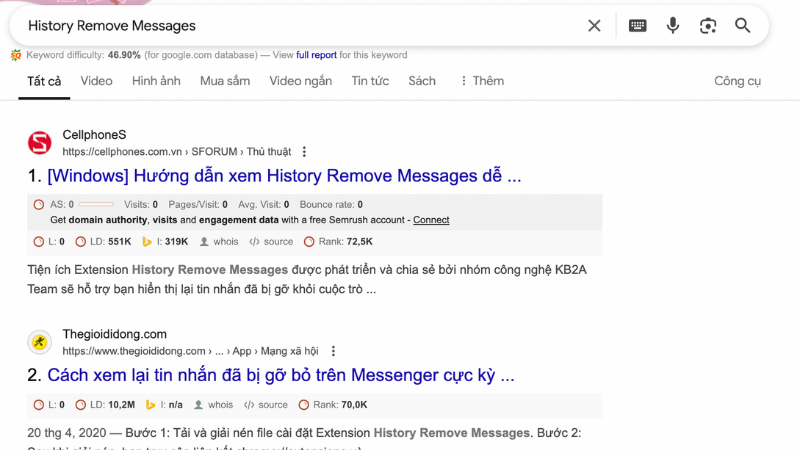Click Bing index I: n/a metric
Screen dimensions: 800x450
pyautogui.click(x=164, y=405)
